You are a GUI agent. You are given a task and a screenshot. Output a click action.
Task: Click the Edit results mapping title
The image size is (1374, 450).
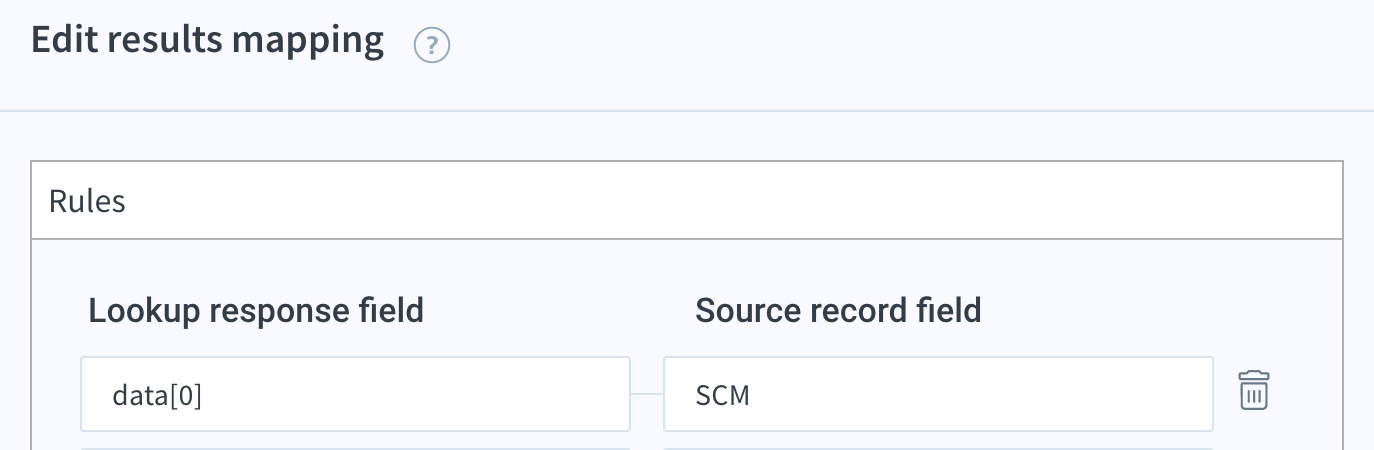pos(208,41)
